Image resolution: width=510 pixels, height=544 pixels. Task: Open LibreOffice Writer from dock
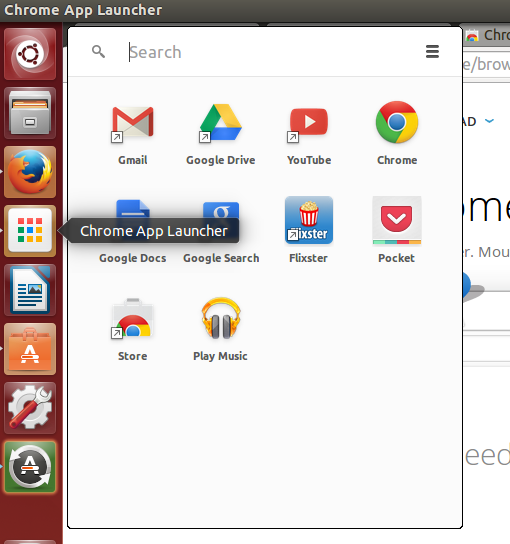pos(30,290)
